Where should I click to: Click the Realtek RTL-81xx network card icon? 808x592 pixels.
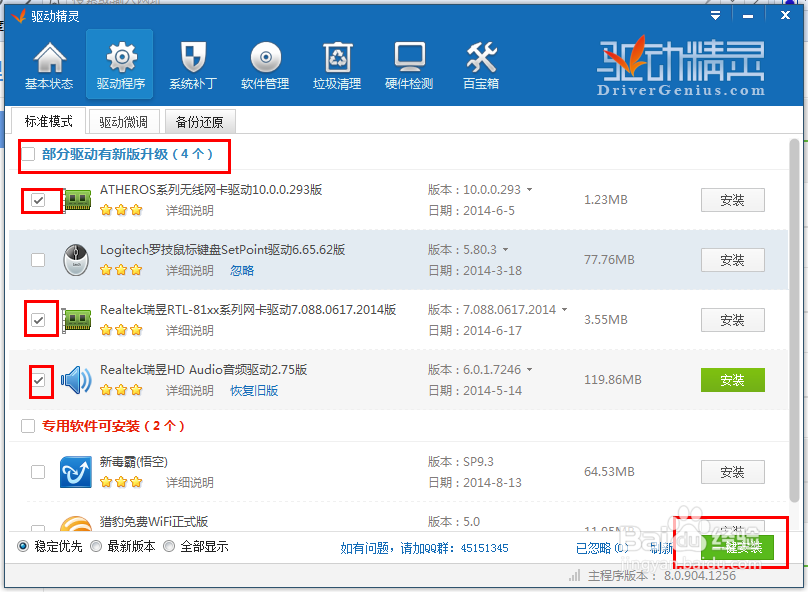[77, 320]
